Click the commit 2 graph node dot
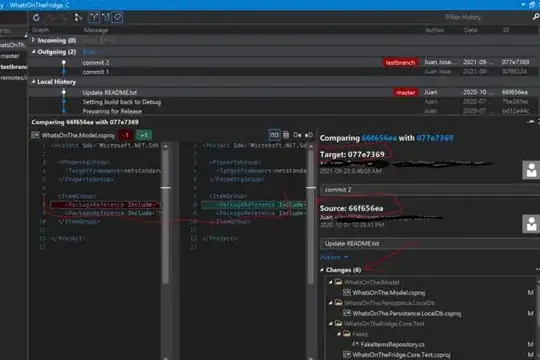 point(64,63)
